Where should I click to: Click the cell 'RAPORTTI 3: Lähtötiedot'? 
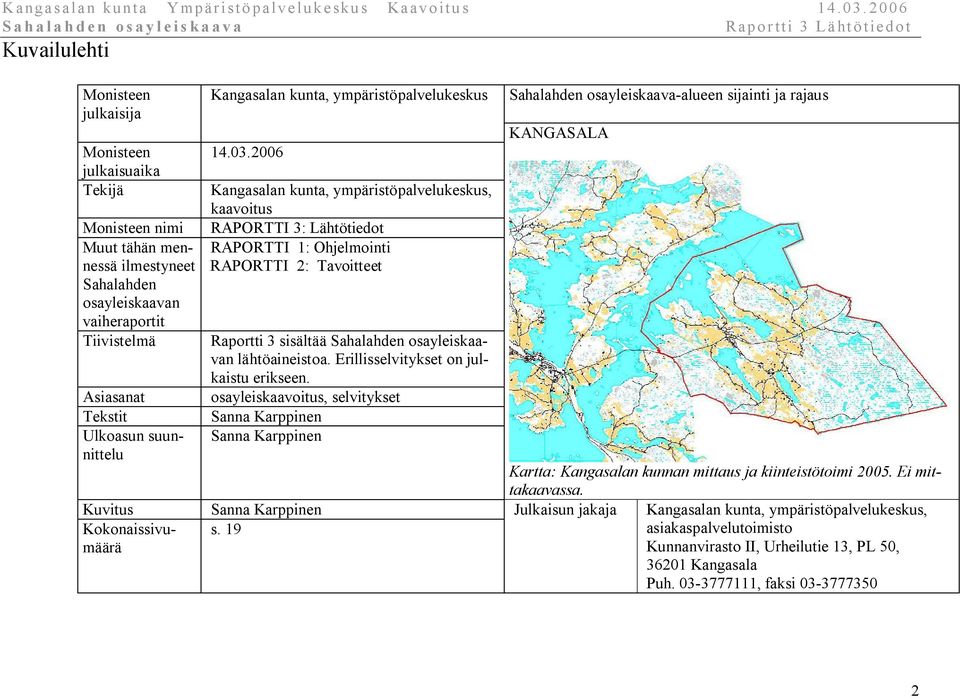pos(297,228)
